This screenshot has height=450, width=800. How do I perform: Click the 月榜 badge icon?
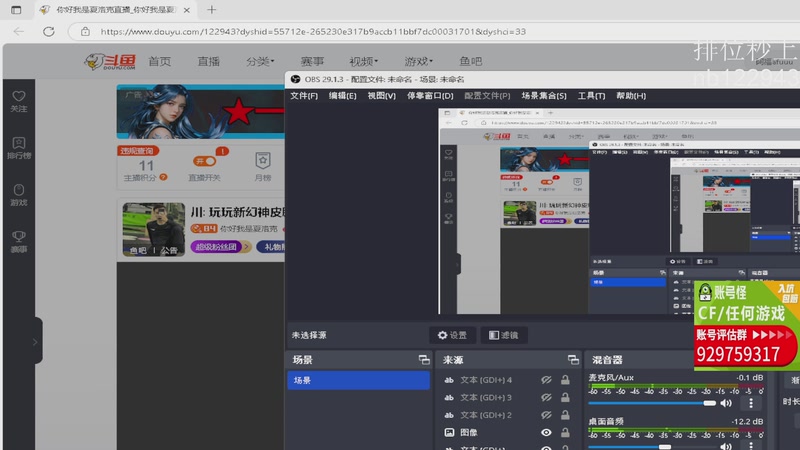(263, 161)
